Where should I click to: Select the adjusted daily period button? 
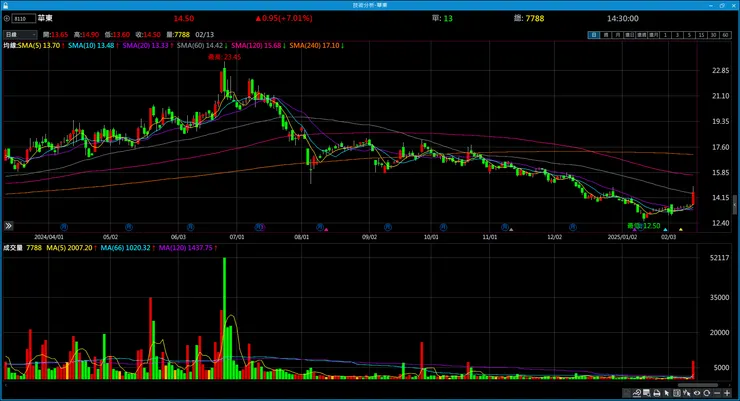point(630,35)
